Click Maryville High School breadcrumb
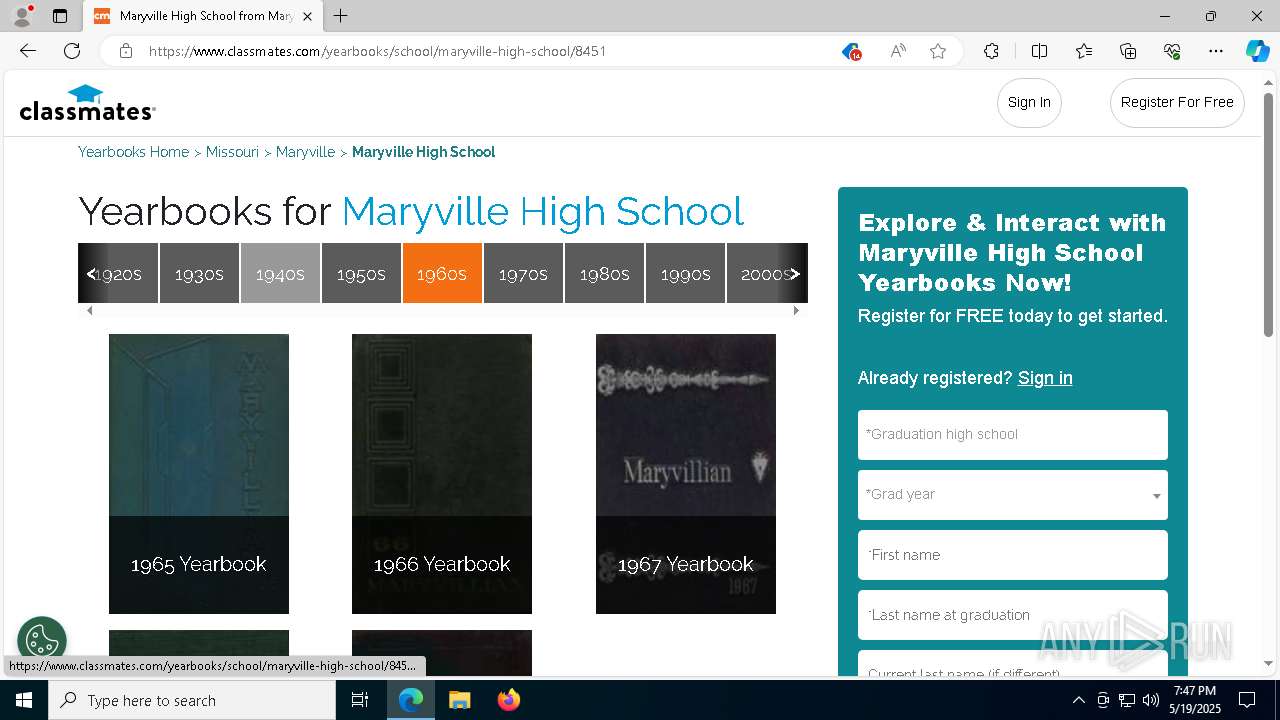This screenshot has height=720, width=1280. pyautogui.click(x=423, y=152)
